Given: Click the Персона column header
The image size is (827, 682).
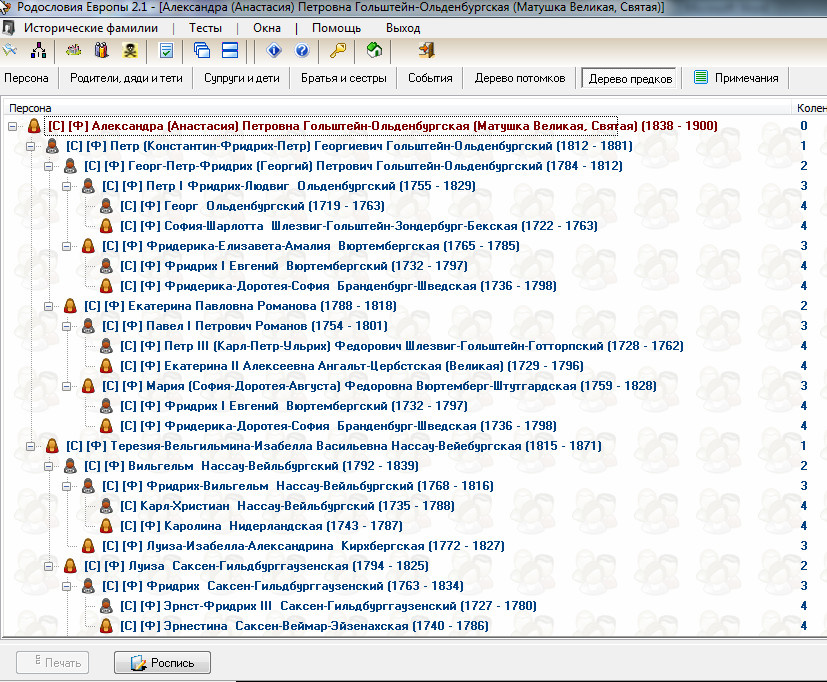Looking at the screenshot, I should pos(397,108).
